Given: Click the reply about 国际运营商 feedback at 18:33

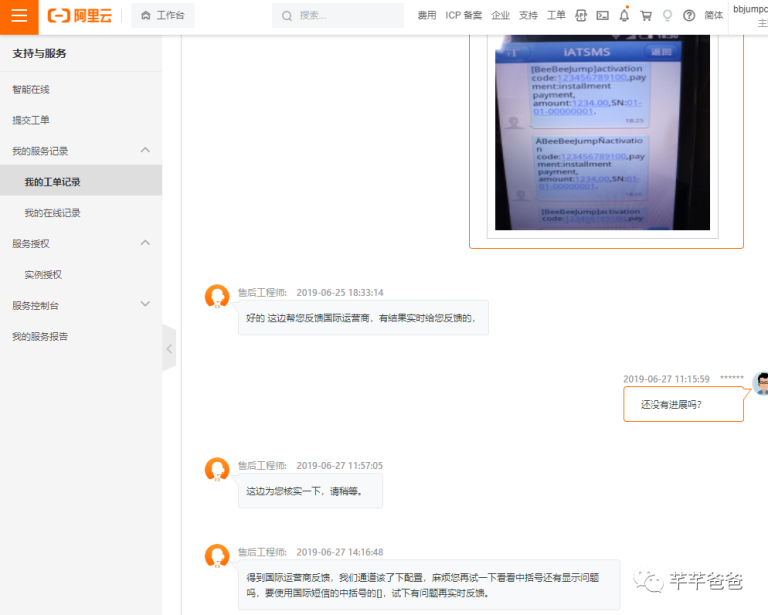Looking at the screenshot, I should point(363,318).
